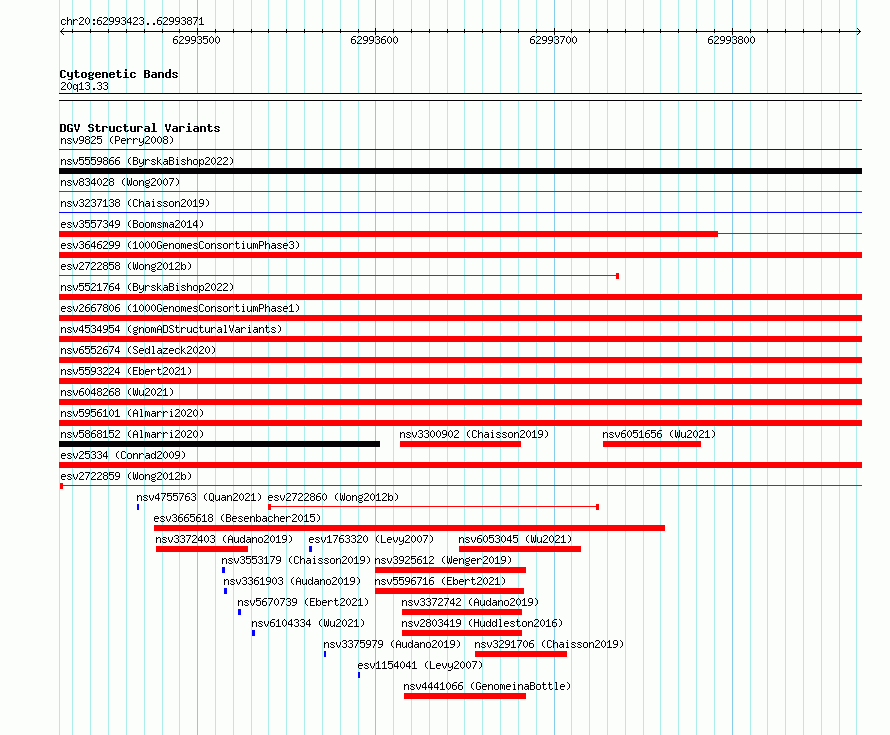The image size is (890, 735).
Task: Click esv2722859 (Wong2012b) label
Action: tap(126, 476)
